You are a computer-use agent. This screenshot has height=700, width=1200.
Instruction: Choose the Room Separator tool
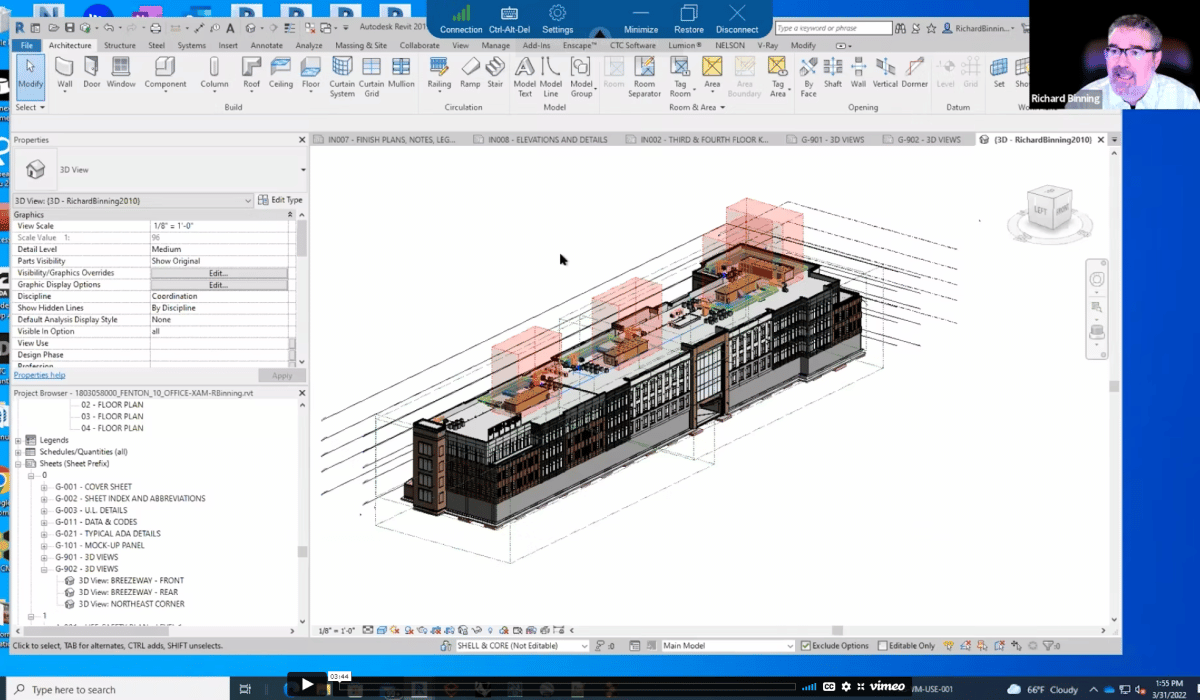click(x=645, y=76)
